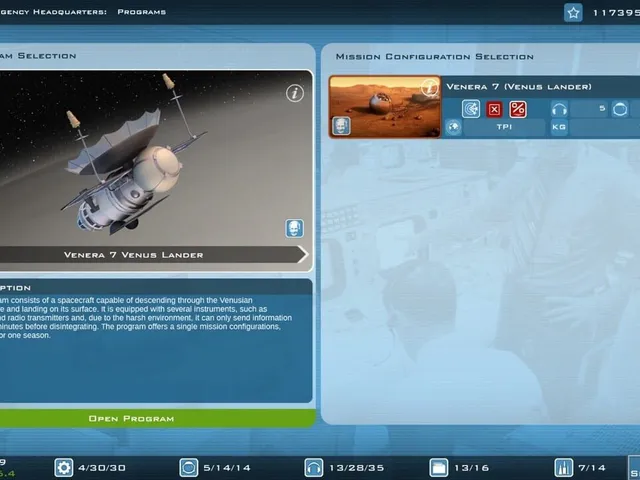The height and width of the screenshot is (480, 640).
Task: Click the Open Program button
Action: 158,419
